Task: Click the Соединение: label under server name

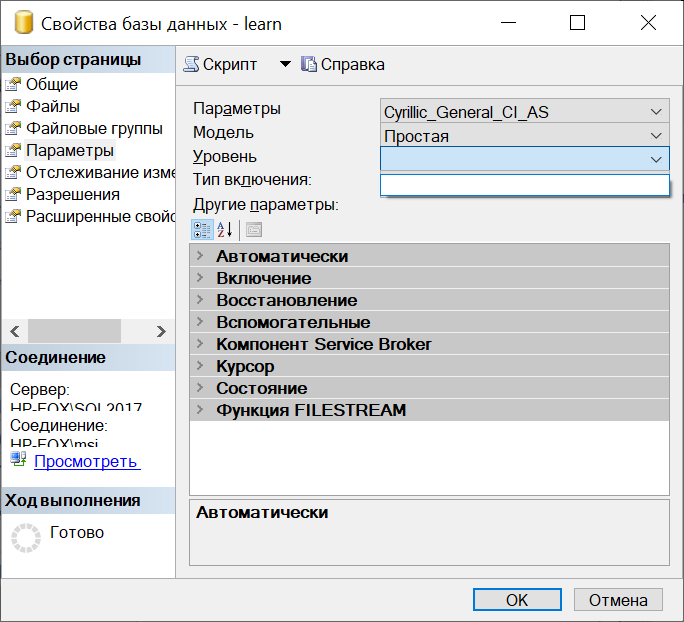Action: pos(58,425)
